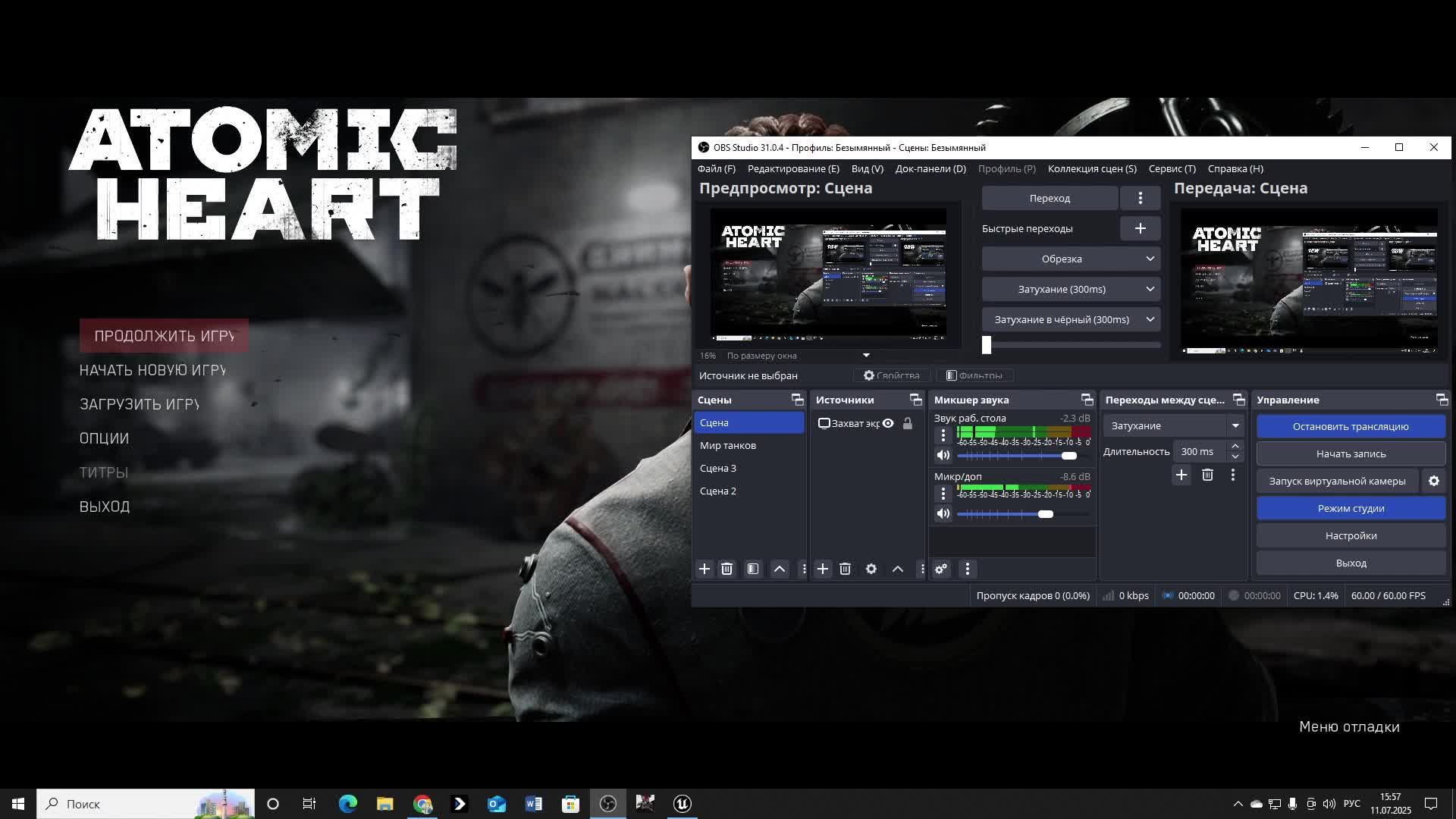Image resolution: width=1456 pixels, height=819 pixels.
Task: Open the Вид (V) menu
Action: click(867, 168)
